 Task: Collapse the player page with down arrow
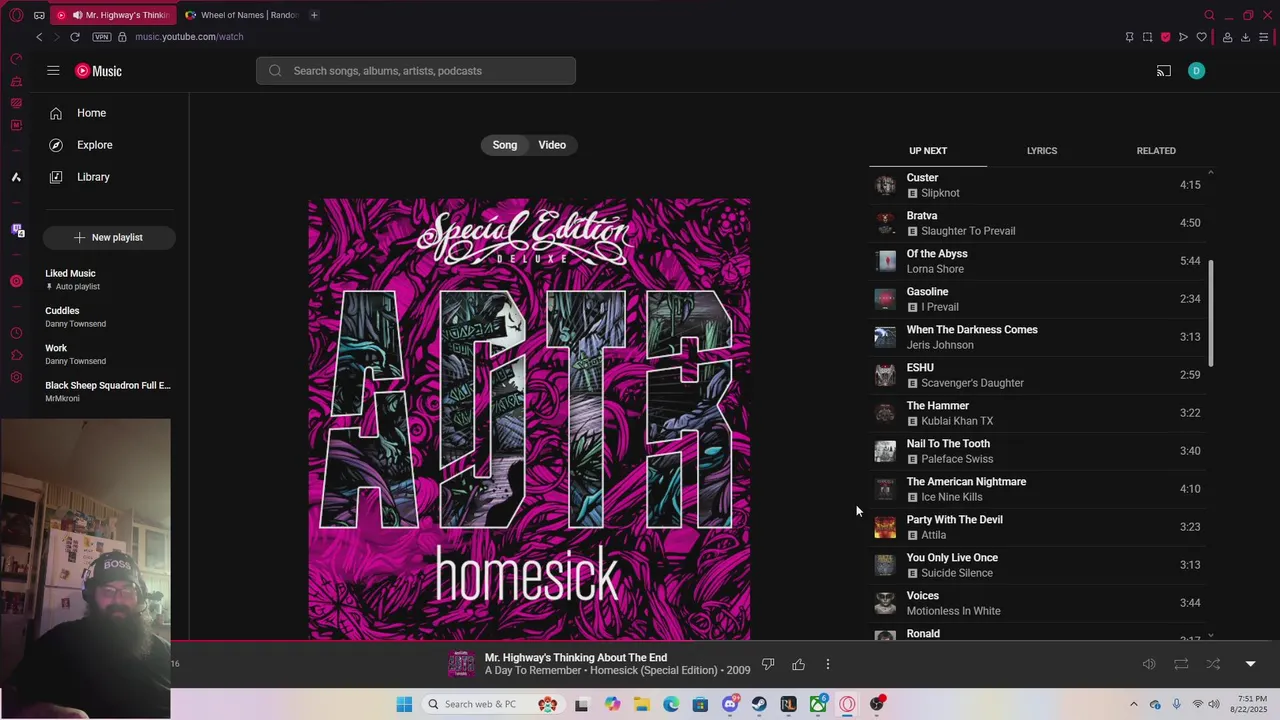pos(1250,664)
